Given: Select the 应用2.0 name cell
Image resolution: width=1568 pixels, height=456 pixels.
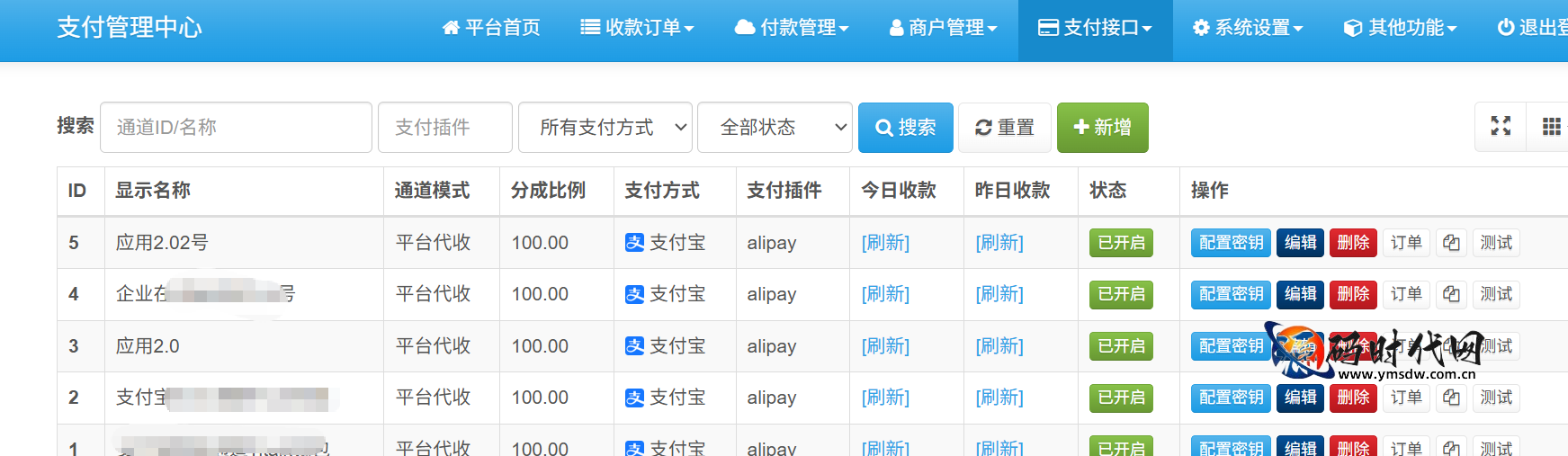Looking at the screenshot, I should tap(244, 346).
